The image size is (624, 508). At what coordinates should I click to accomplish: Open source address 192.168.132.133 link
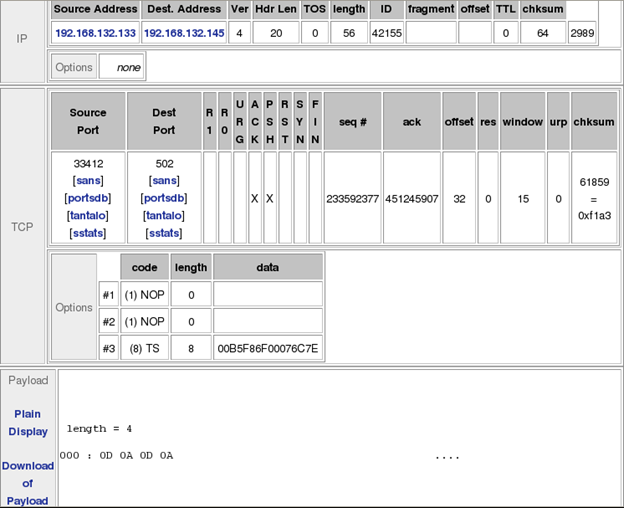(x=94, y=32)
